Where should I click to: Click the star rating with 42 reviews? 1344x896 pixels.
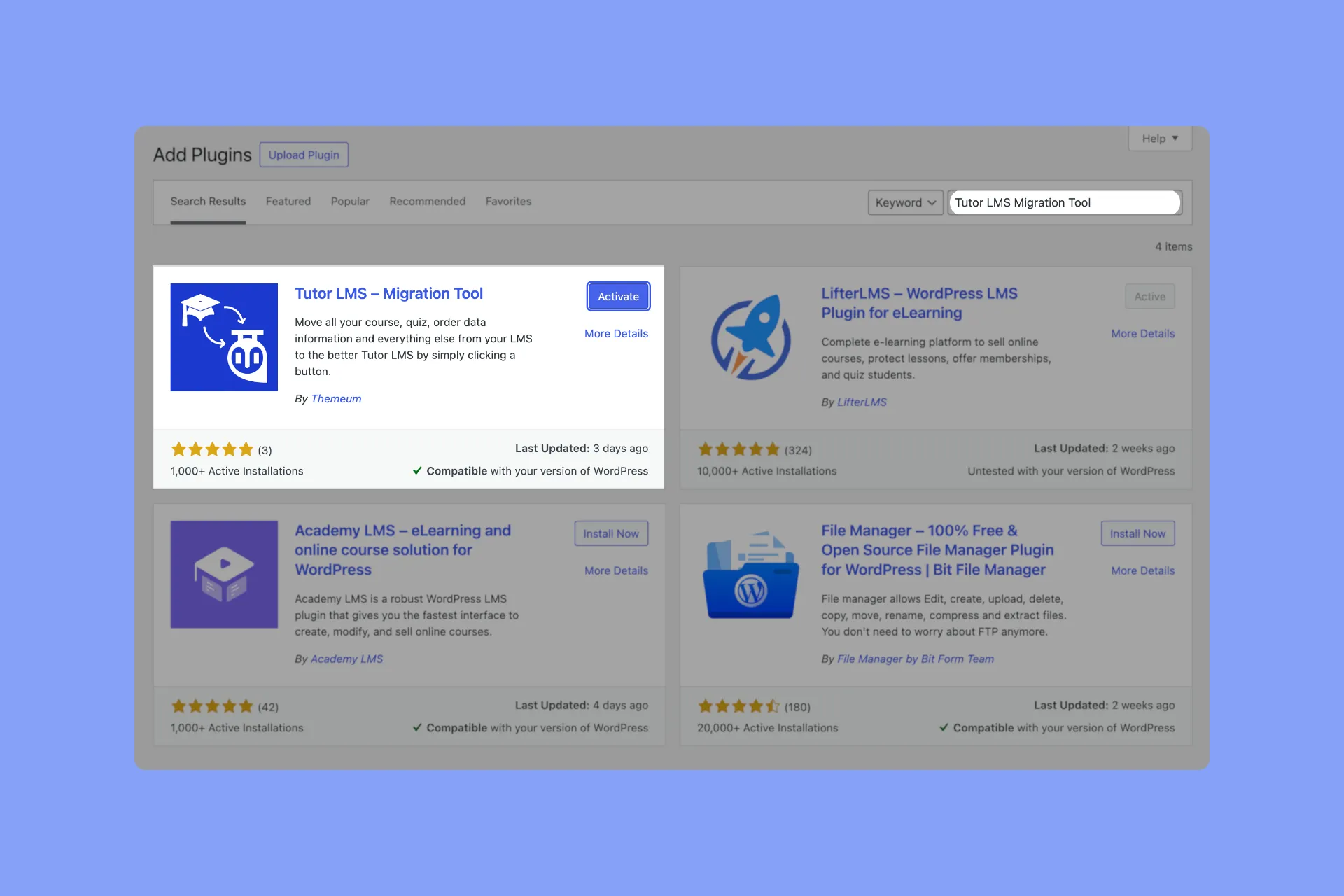[x=212, y=706]
